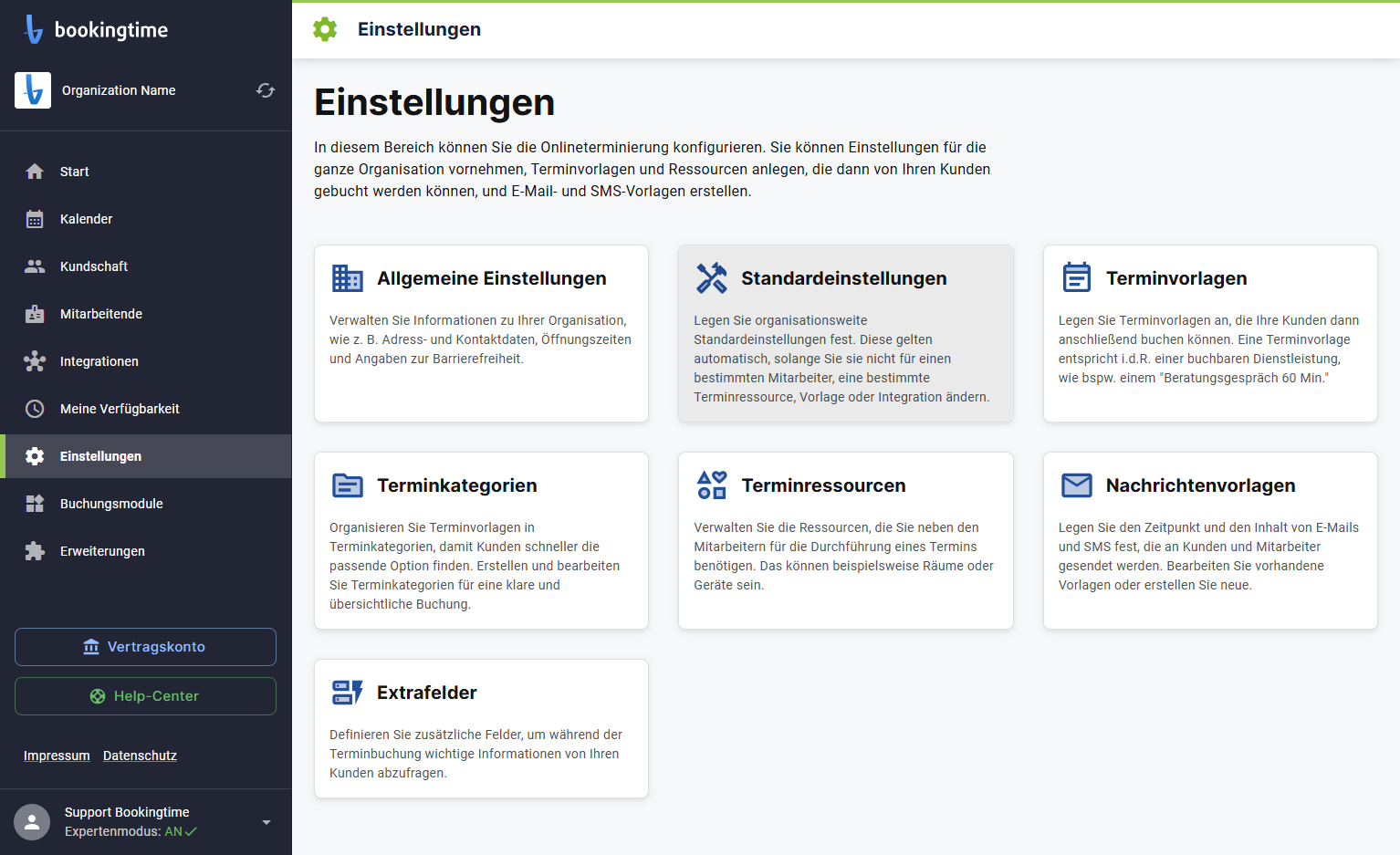
Task: Click the Expertenmodus: AN status text
Action: point(131,831)
